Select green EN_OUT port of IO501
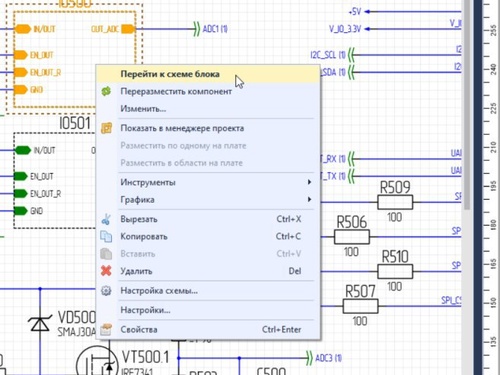This screenshot has width=500, height=375. point(21,176)
